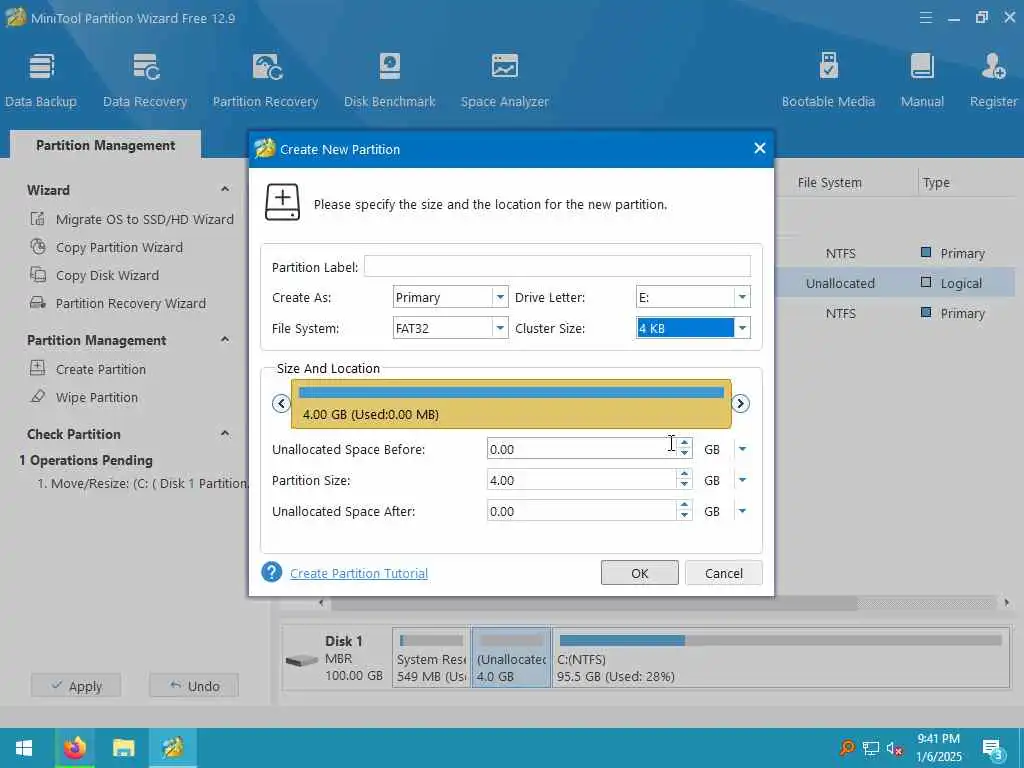Click the File System column header
This screenshot has height=768, width=1024.
(829, 183)
